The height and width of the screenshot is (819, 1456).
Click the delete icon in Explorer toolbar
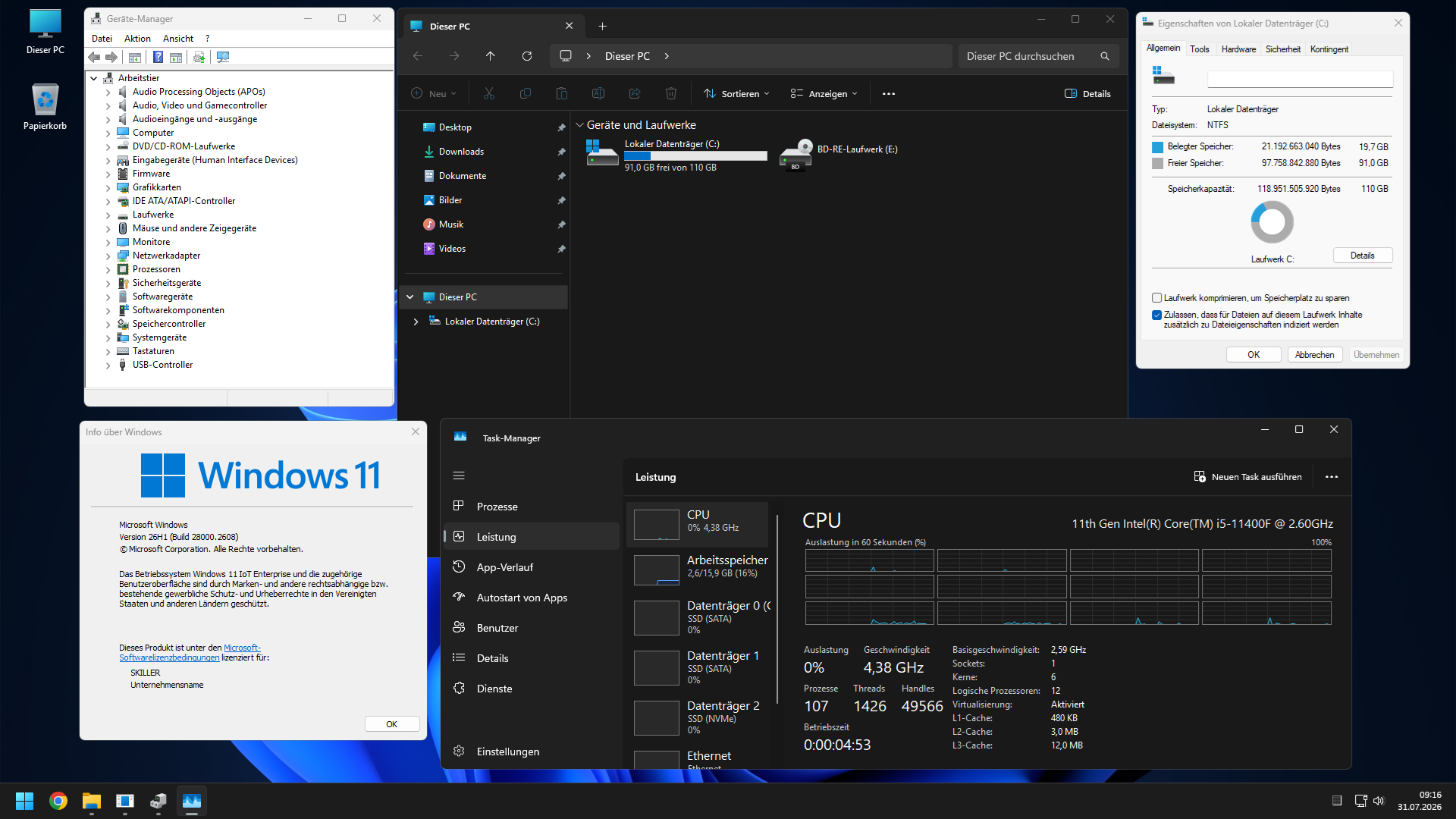click(671, 93)
